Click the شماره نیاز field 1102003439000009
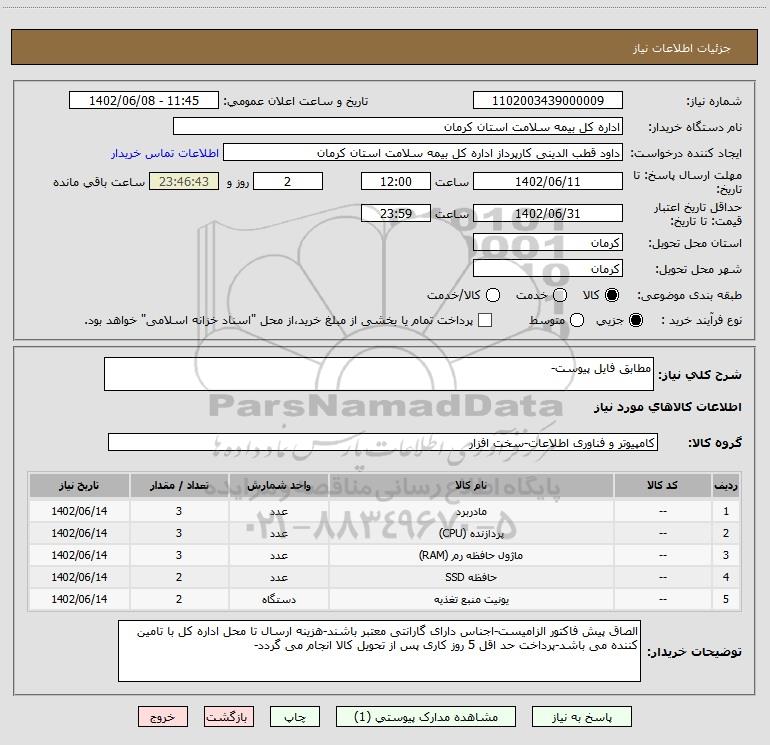Screen dimensions: 770x745 (x=548, y=100)
